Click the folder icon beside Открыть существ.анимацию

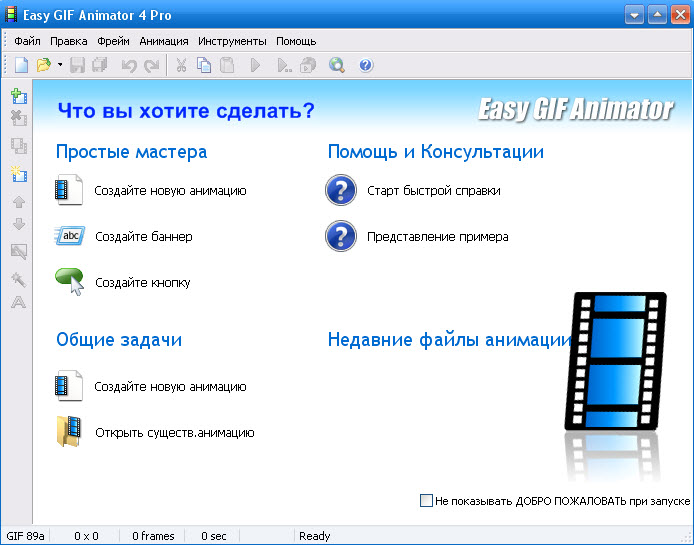pyautogui.click(x=69, y=432)
